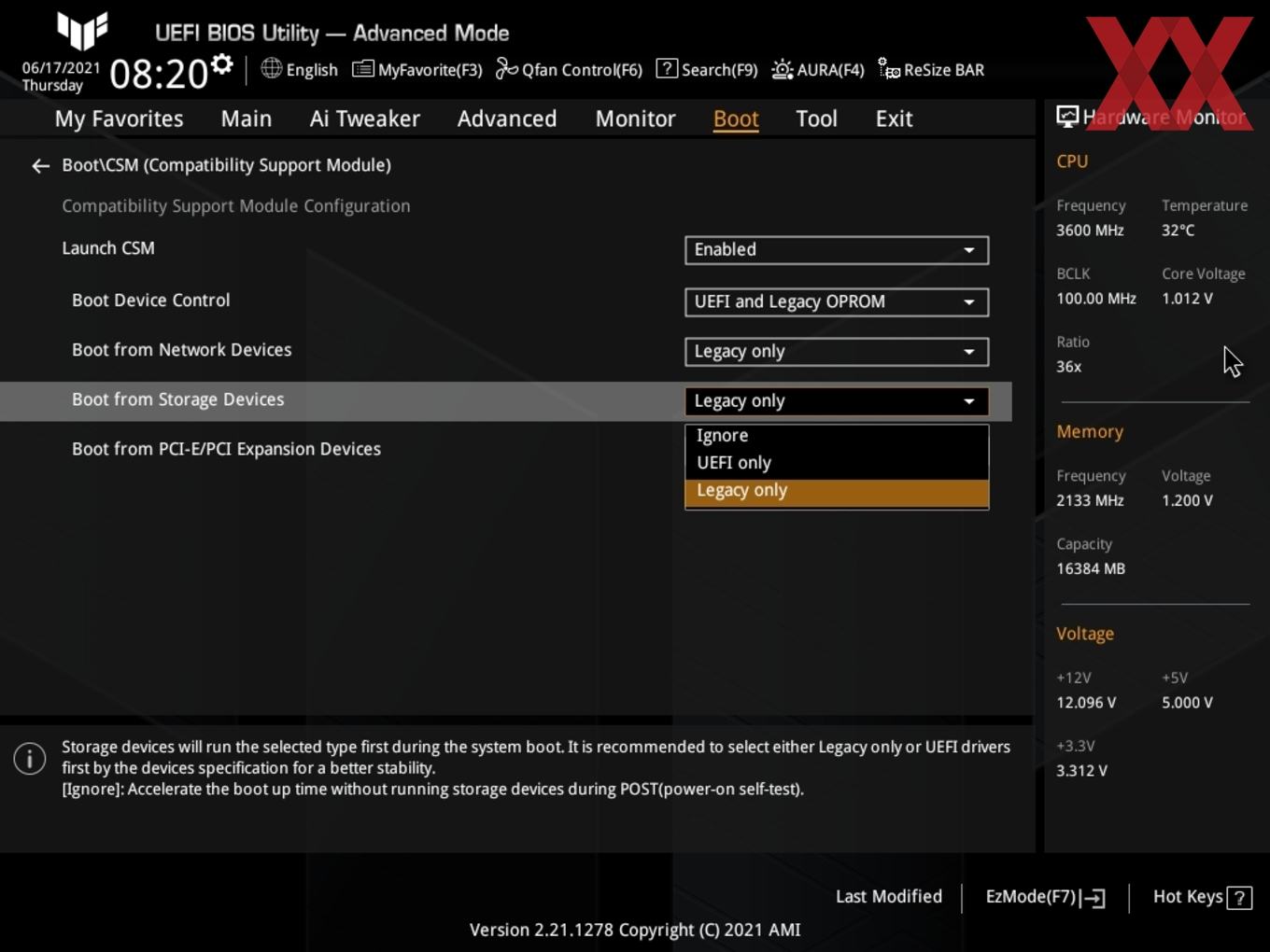
Task: Click Boot\CSM breadcrumb title
Action: coord(227,165)
